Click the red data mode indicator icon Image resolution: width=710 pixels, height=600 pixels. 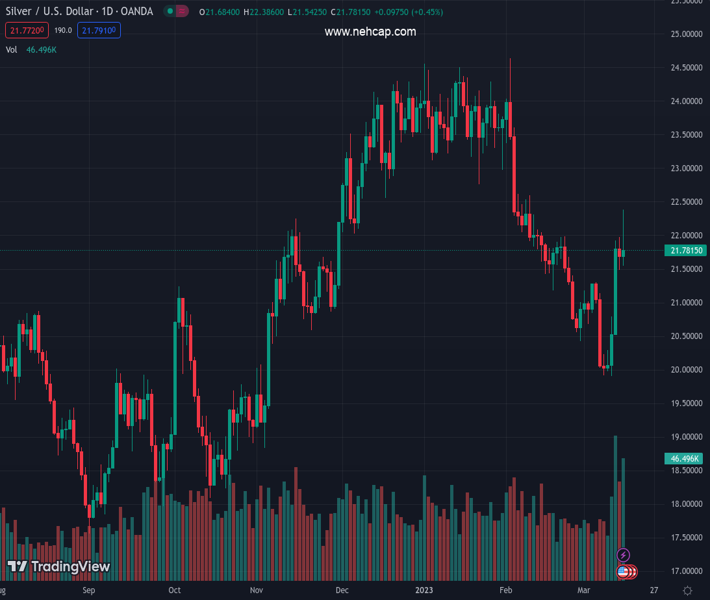[x=182, y=12]
